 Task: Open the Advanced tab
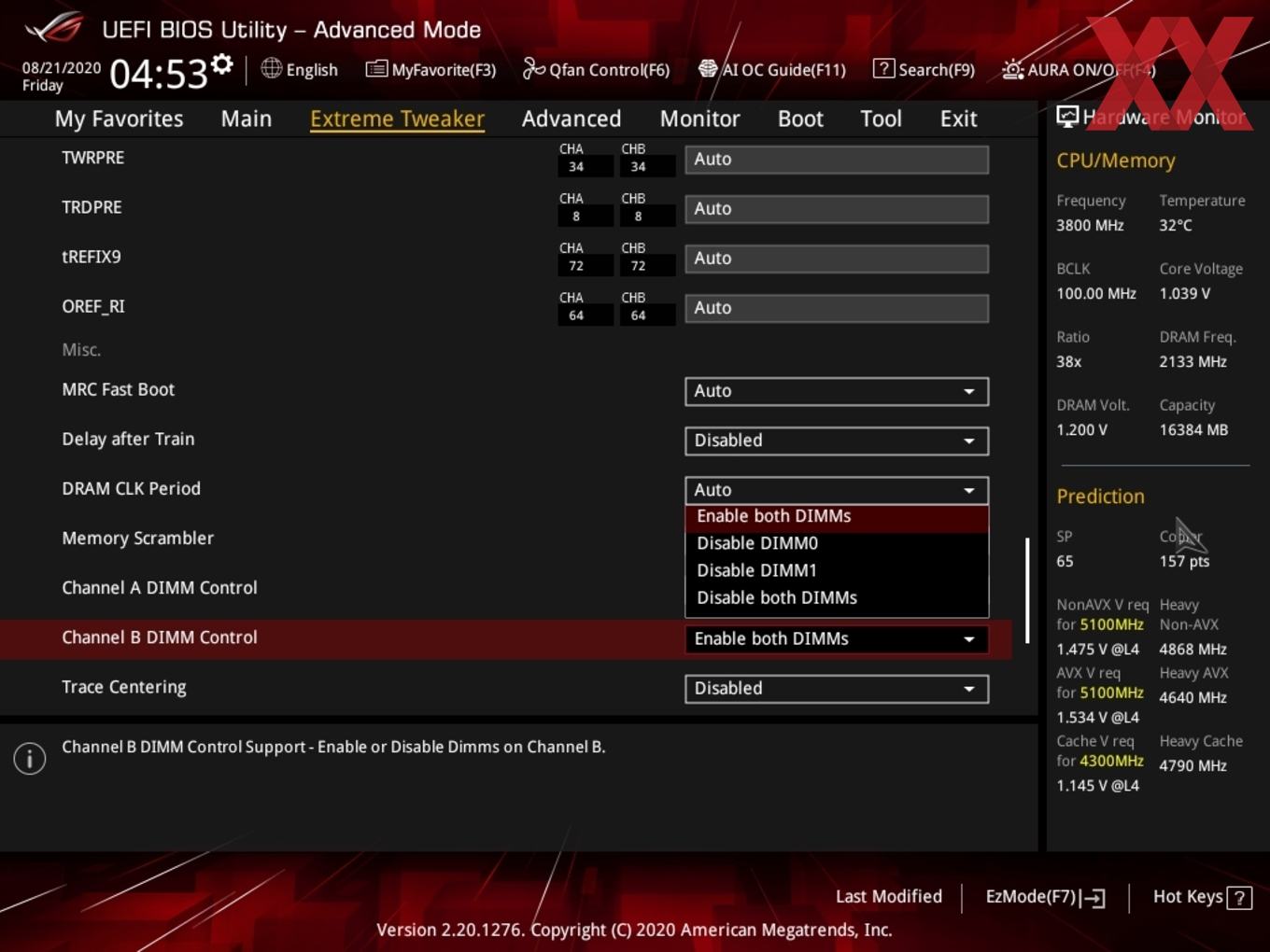pyautogui.click(x=571, y=119)
